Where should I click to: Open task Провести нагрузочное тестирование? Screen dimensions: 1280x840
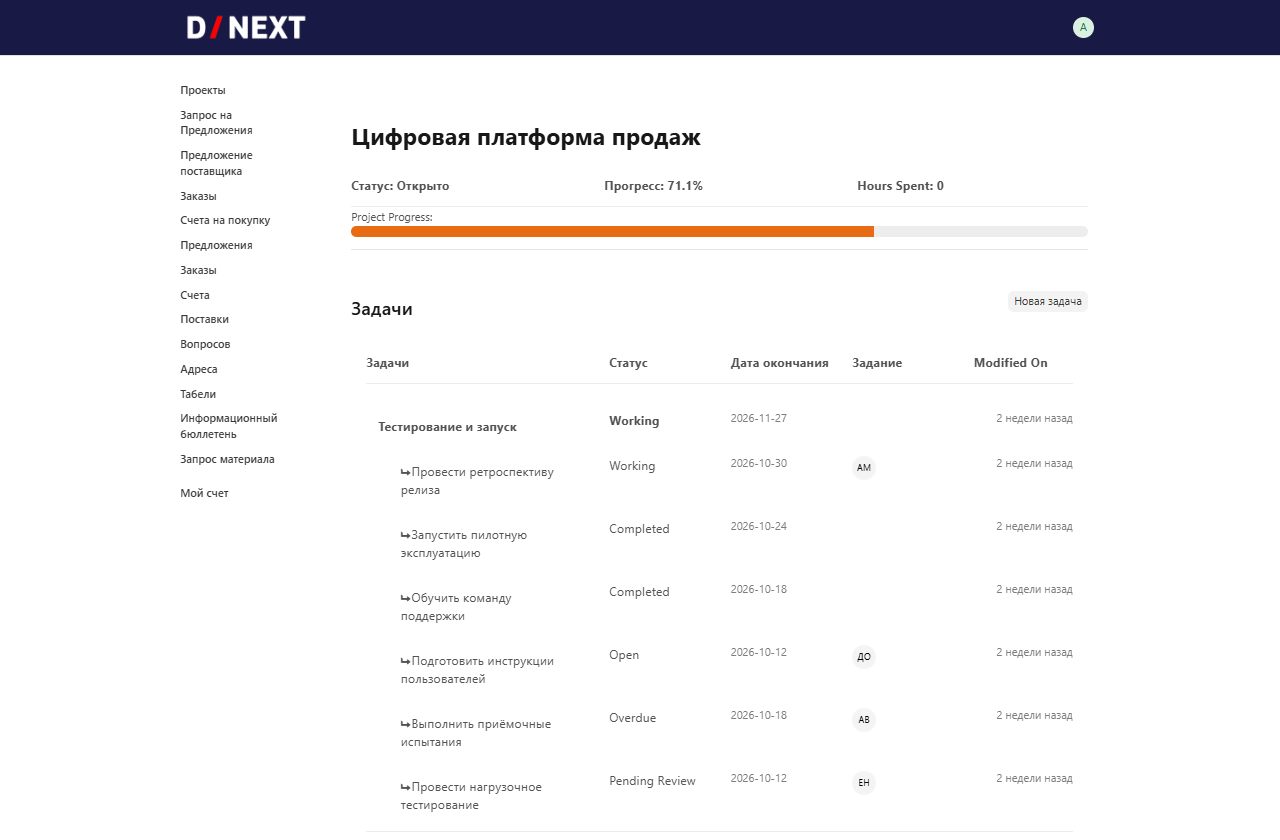click(471, 796)
